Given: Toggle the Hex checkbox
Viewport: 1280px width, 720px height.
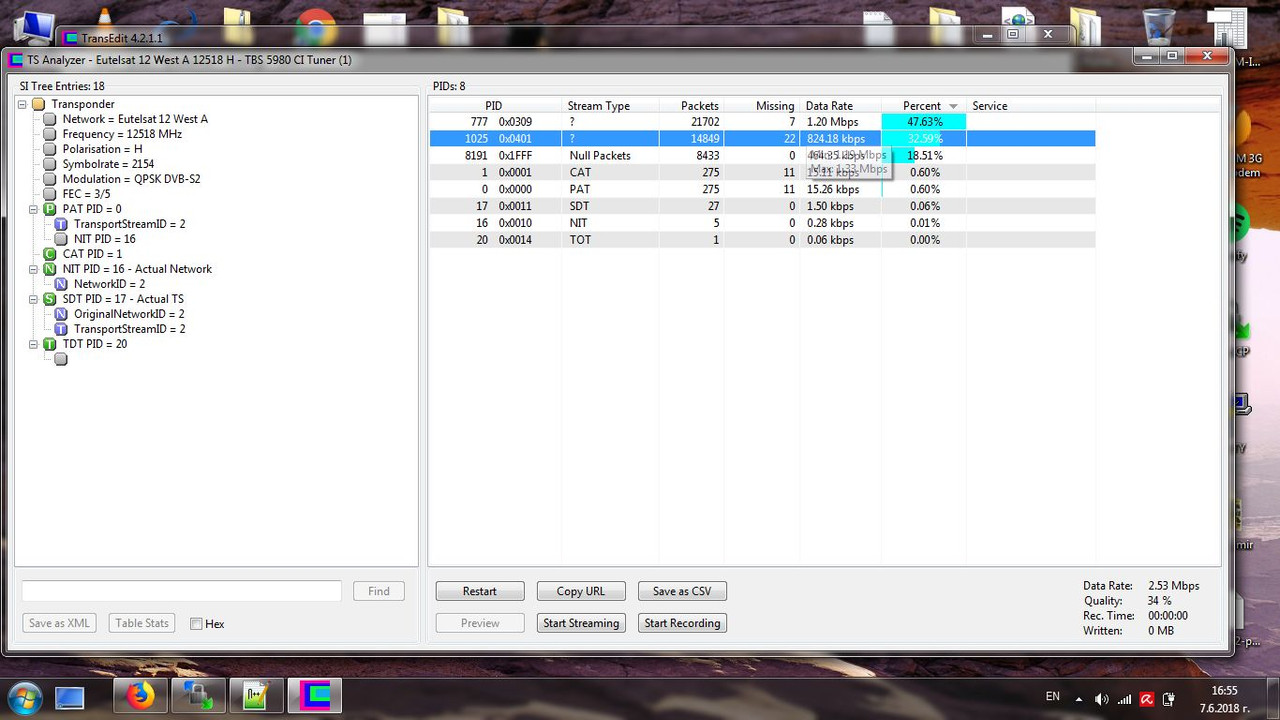Looking at the screenshot, I should pyautogui.click(x=196, y=624).
